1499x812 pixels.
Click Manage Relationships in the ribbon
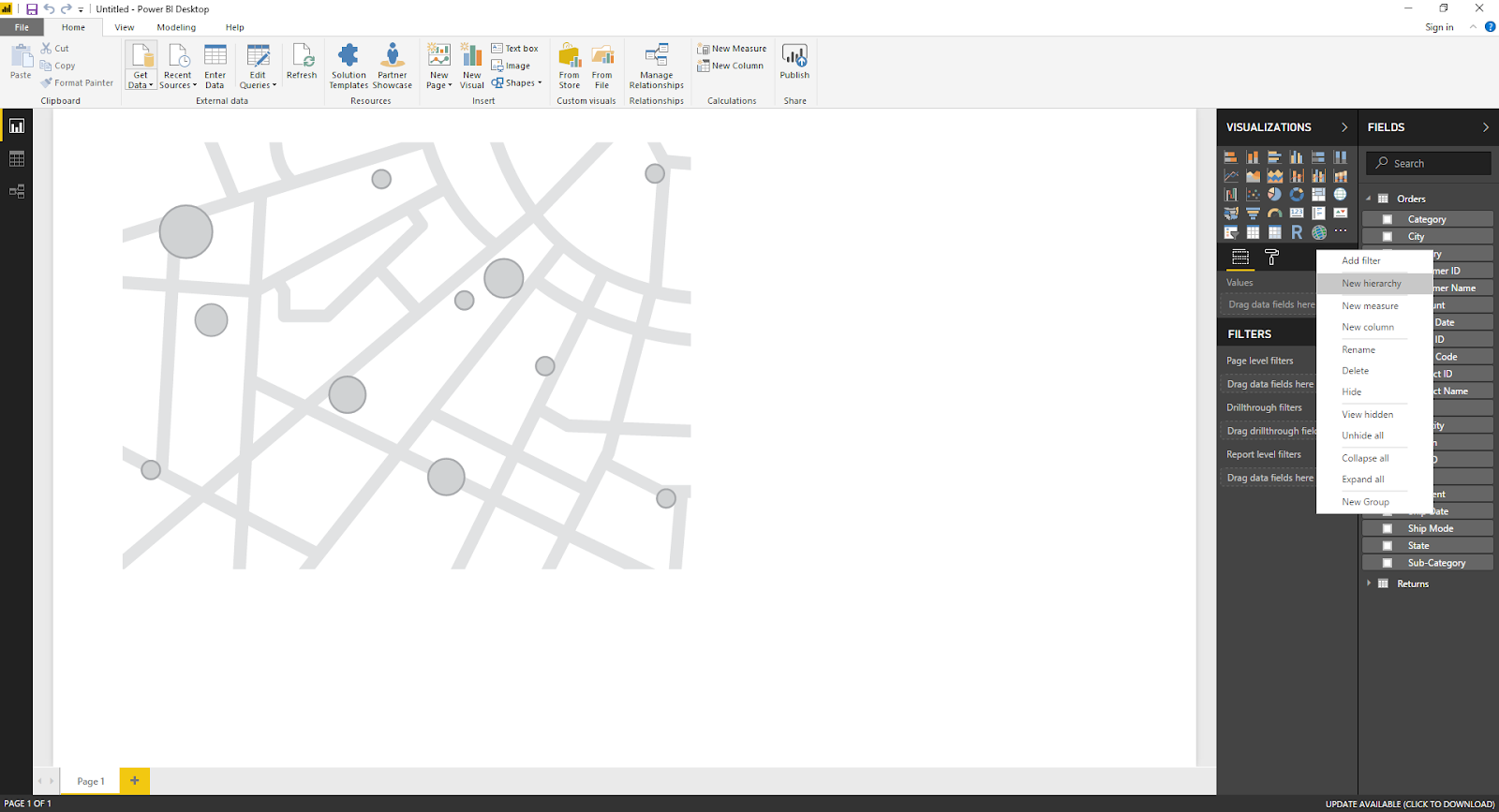point(657,66)
